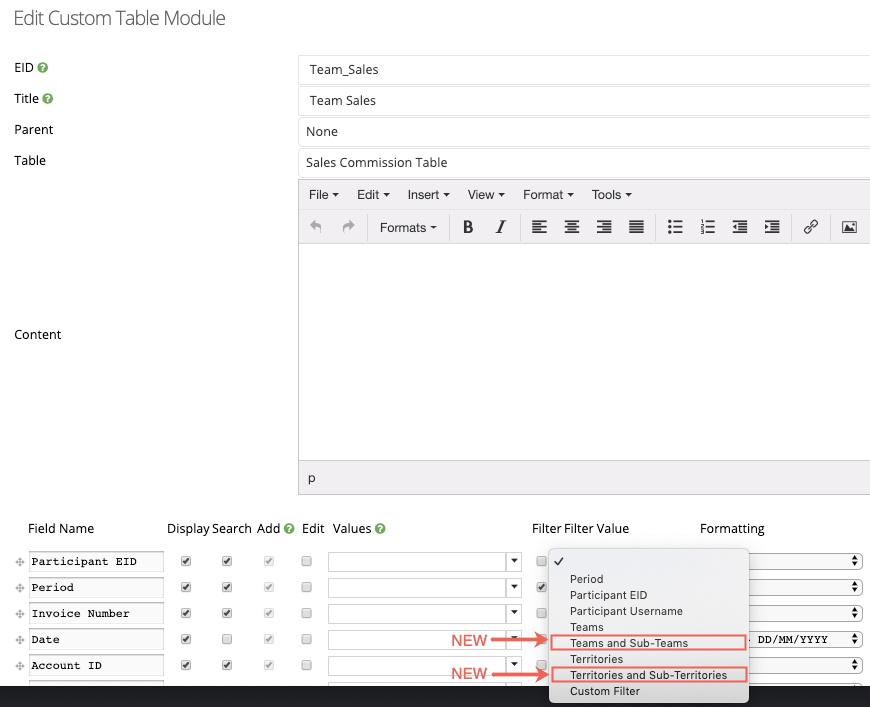Grab the Period row move handle
The height and width of the screenshot is (707, 870).
point(20,588)
